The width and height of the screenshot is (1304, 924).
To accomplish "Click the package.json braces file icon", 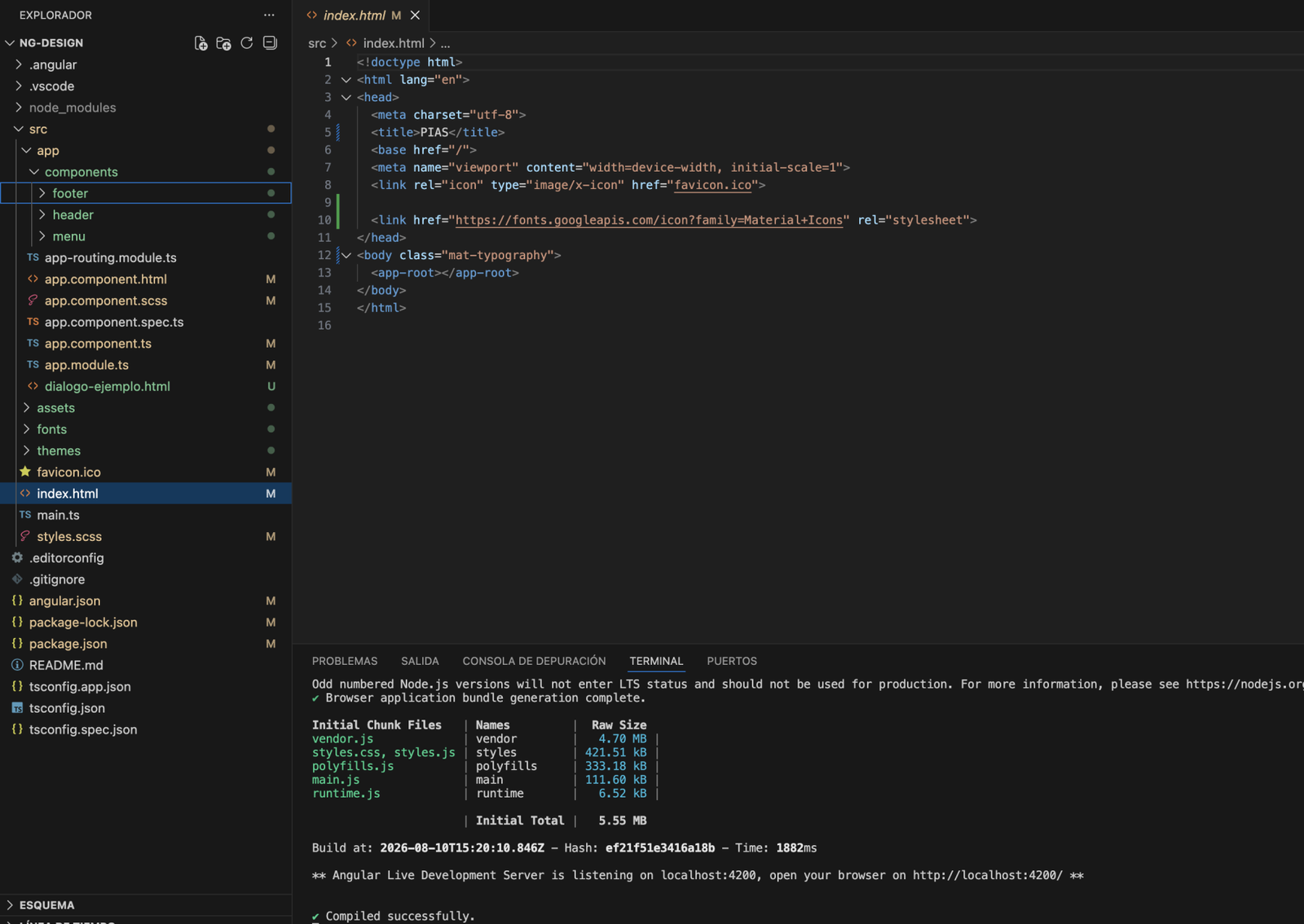I will (x=17, y=644).
